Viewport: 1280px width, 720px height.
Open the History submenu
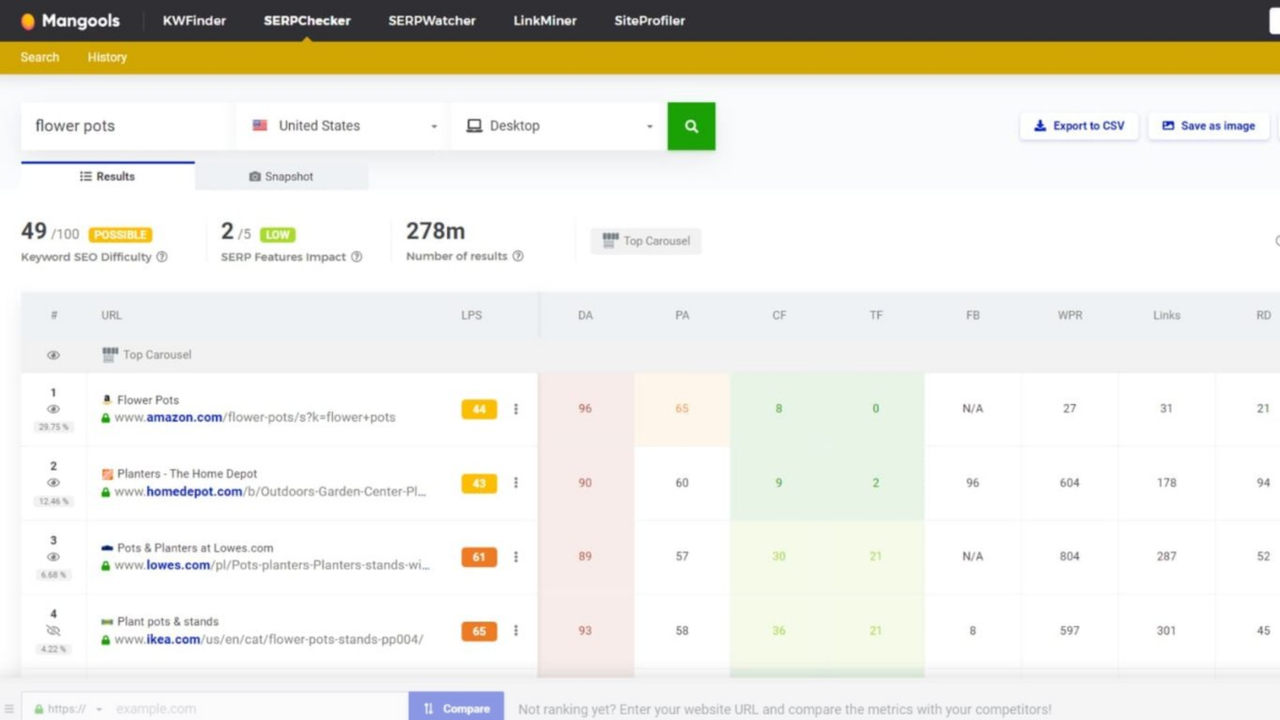107,57
